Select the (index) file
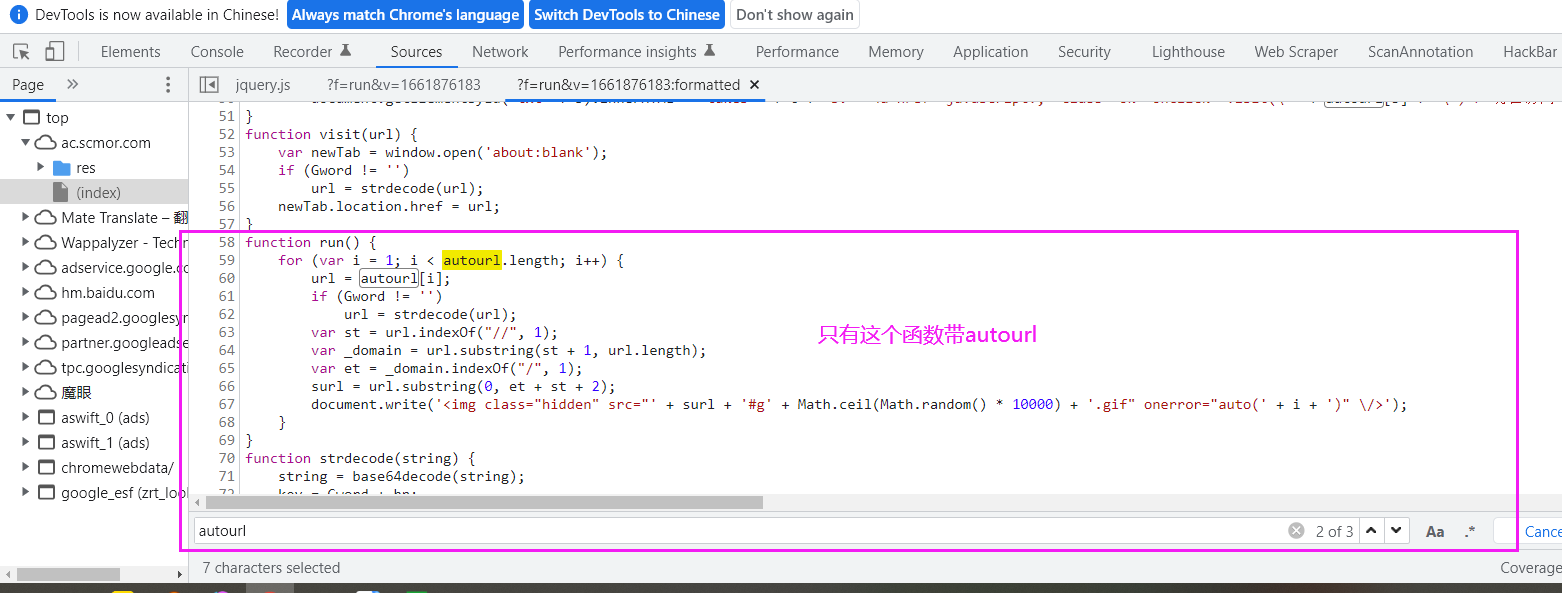 [98, 193]
